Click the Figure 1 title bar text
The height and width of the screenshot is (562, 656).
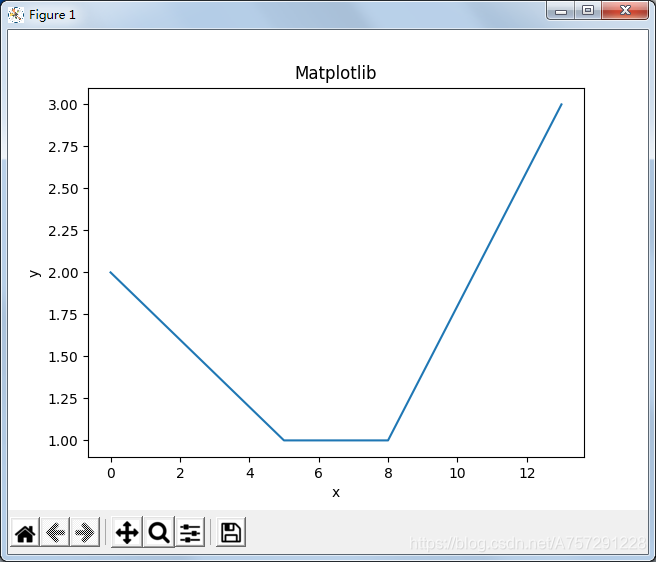(52, 15)
